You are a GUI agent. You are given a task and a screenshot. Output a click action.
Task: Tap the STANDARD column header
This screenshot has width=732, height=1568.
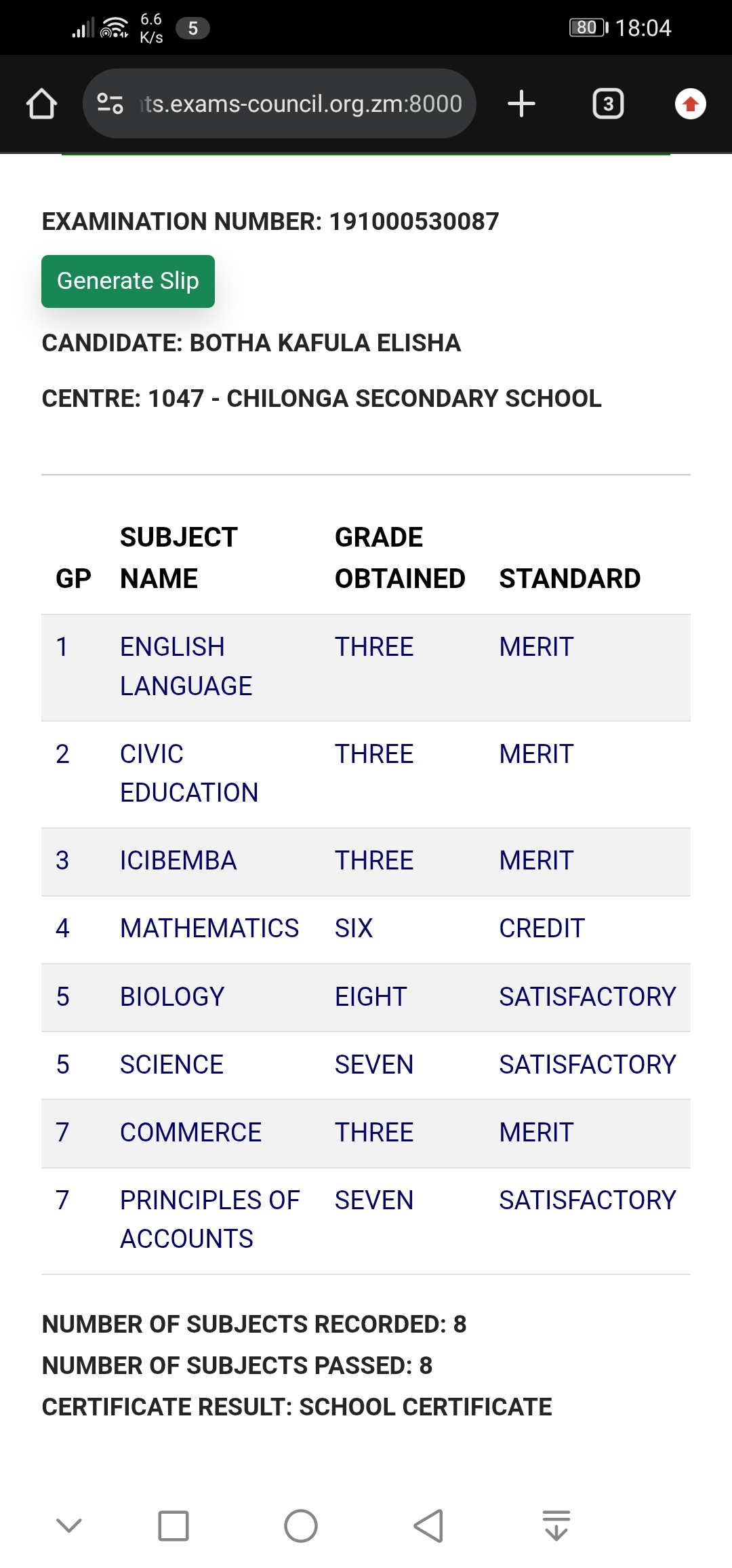pyautogui.click(x=569, y=579)
